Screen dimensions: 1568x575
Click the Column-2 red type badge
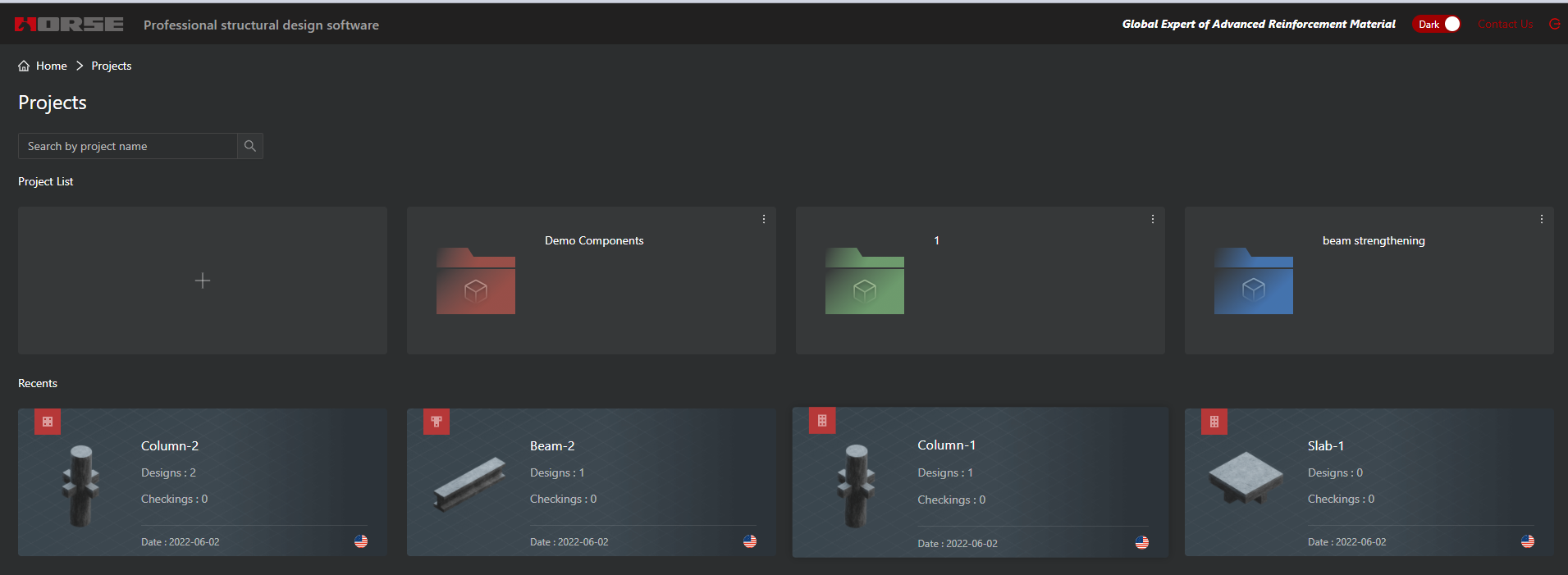point(48,422)
